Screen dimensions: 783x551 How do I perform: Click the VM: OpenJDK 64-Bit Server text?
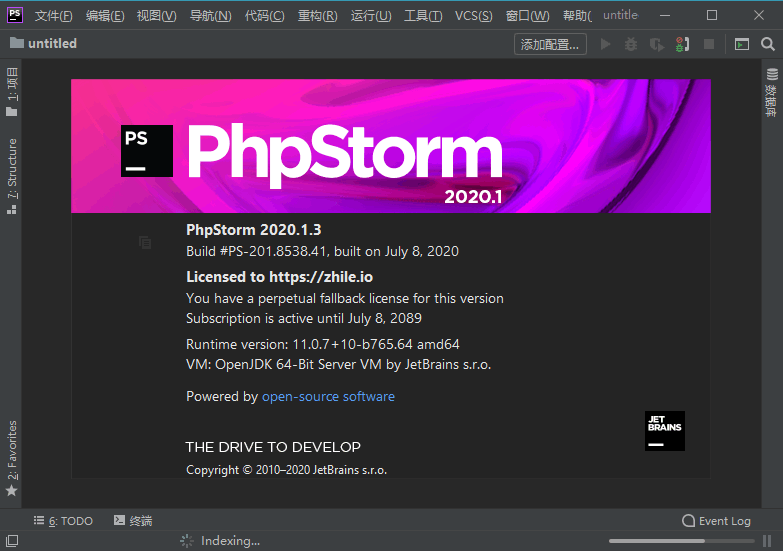(x=339, y=364)
